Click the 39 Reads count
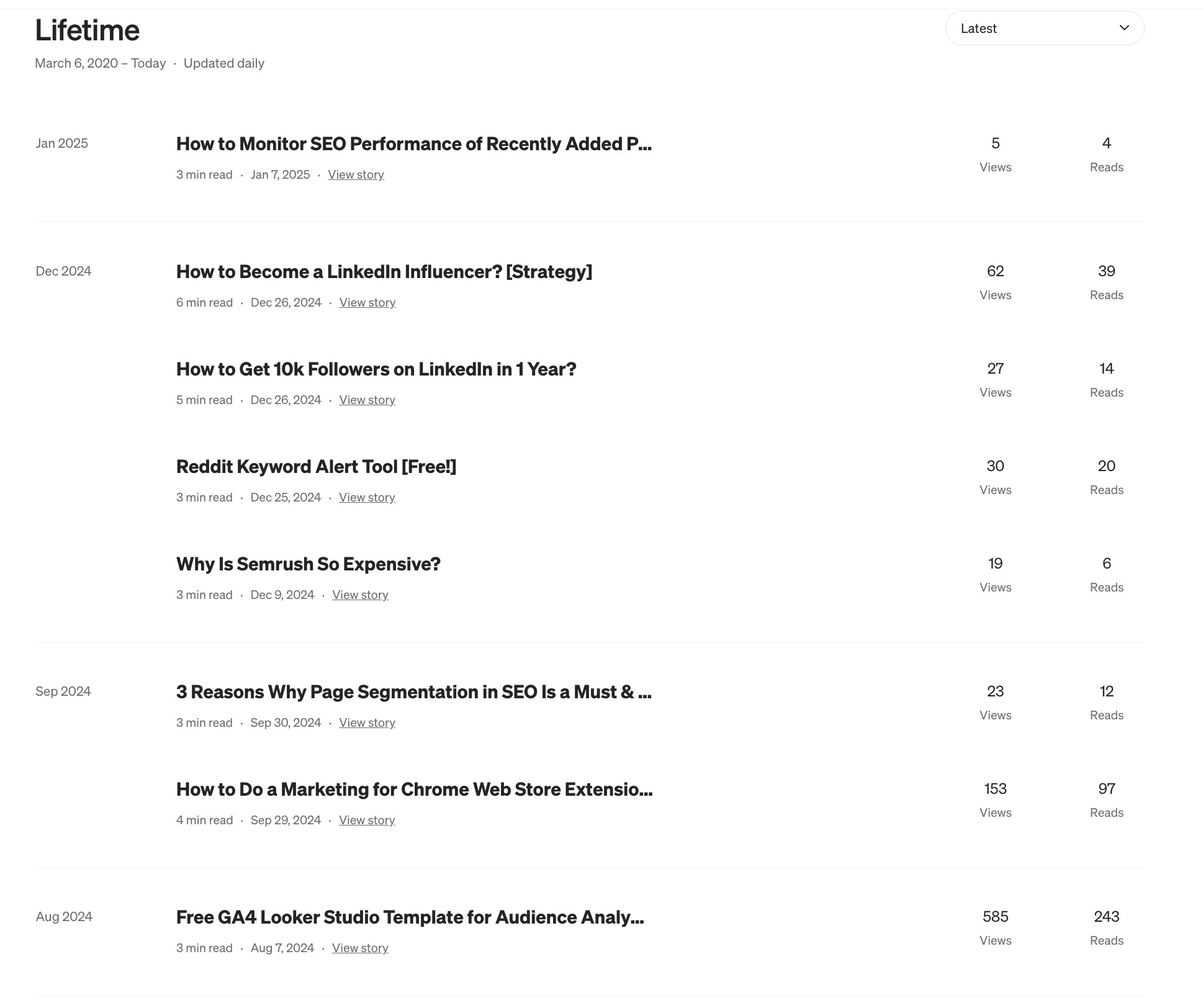1203x1008 pixels. click(1107, 271)
